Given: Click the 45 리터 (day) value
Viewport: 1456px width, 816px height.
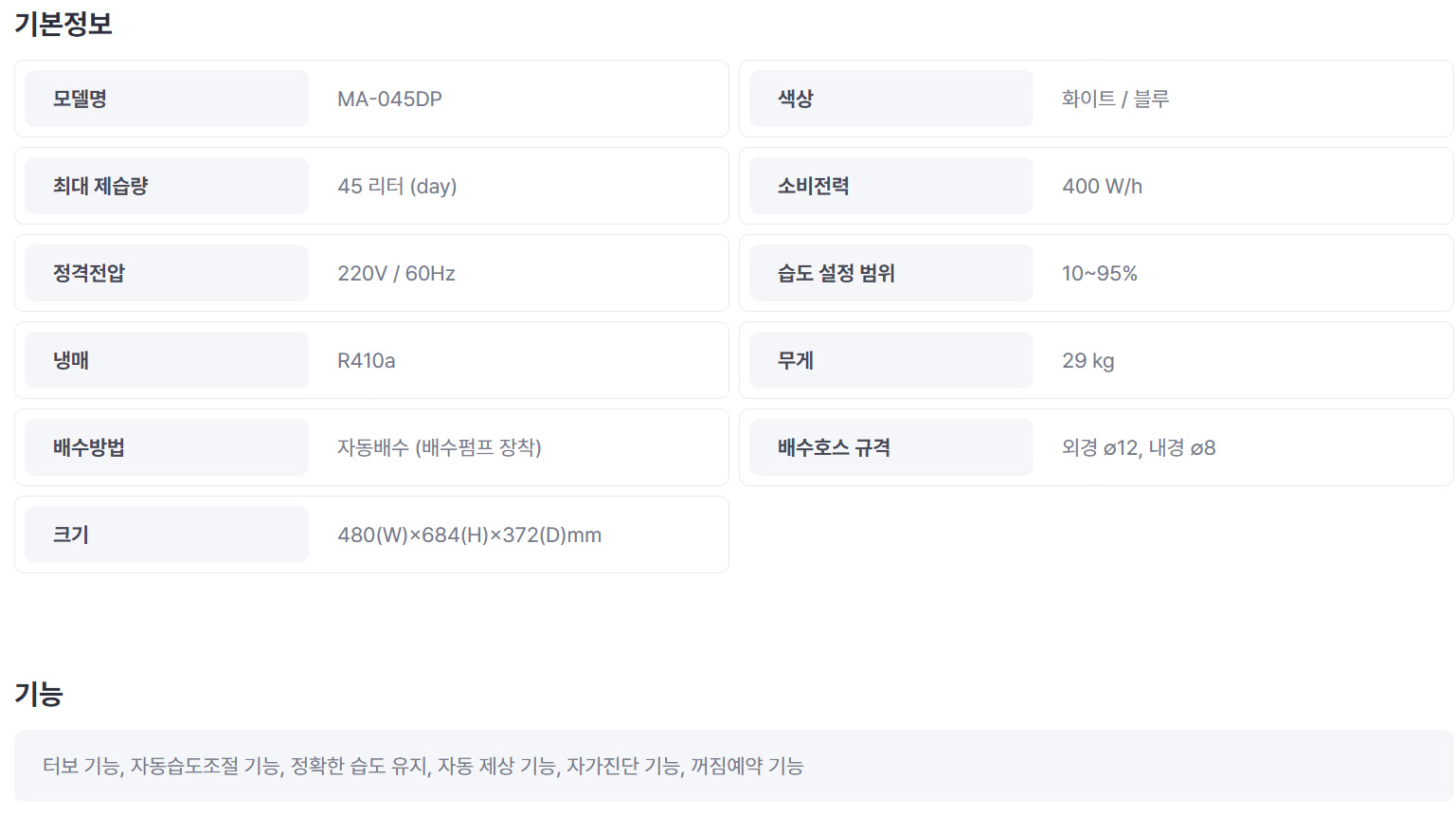Looking at the screenshot, I should (x=397, y=187).
